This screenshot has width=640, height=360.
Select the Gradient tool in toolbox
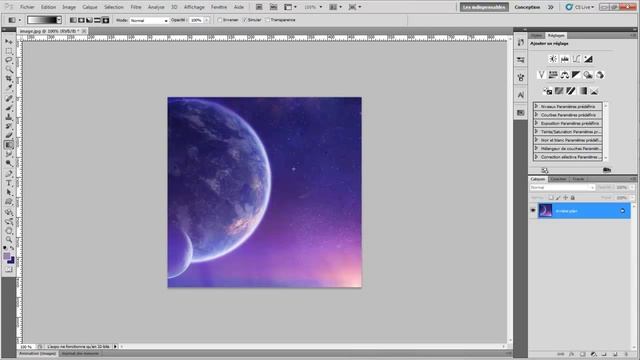[9, 145]
